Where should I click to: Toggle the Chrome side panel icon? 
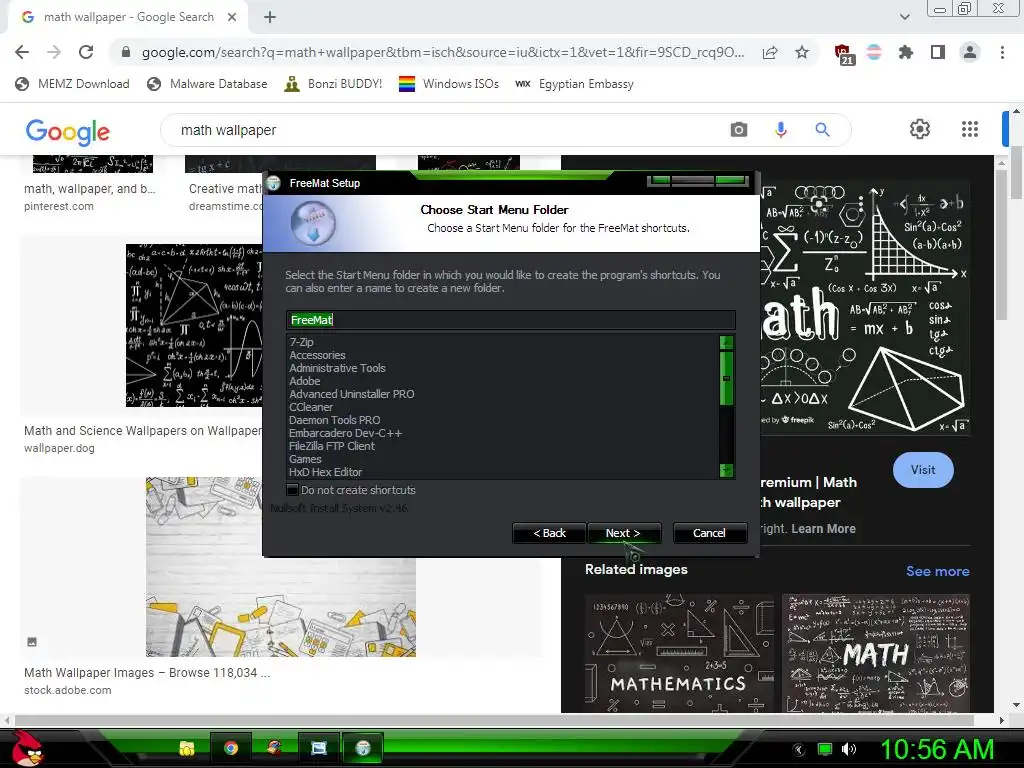tap(938, 52)
